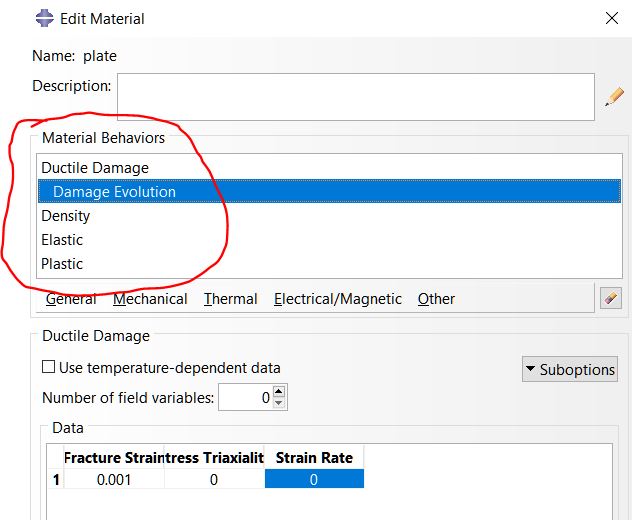Viewport: 632px width, 520px height.
Task: Click the pencil icon beside Description
Action: (x=614, y=97)
